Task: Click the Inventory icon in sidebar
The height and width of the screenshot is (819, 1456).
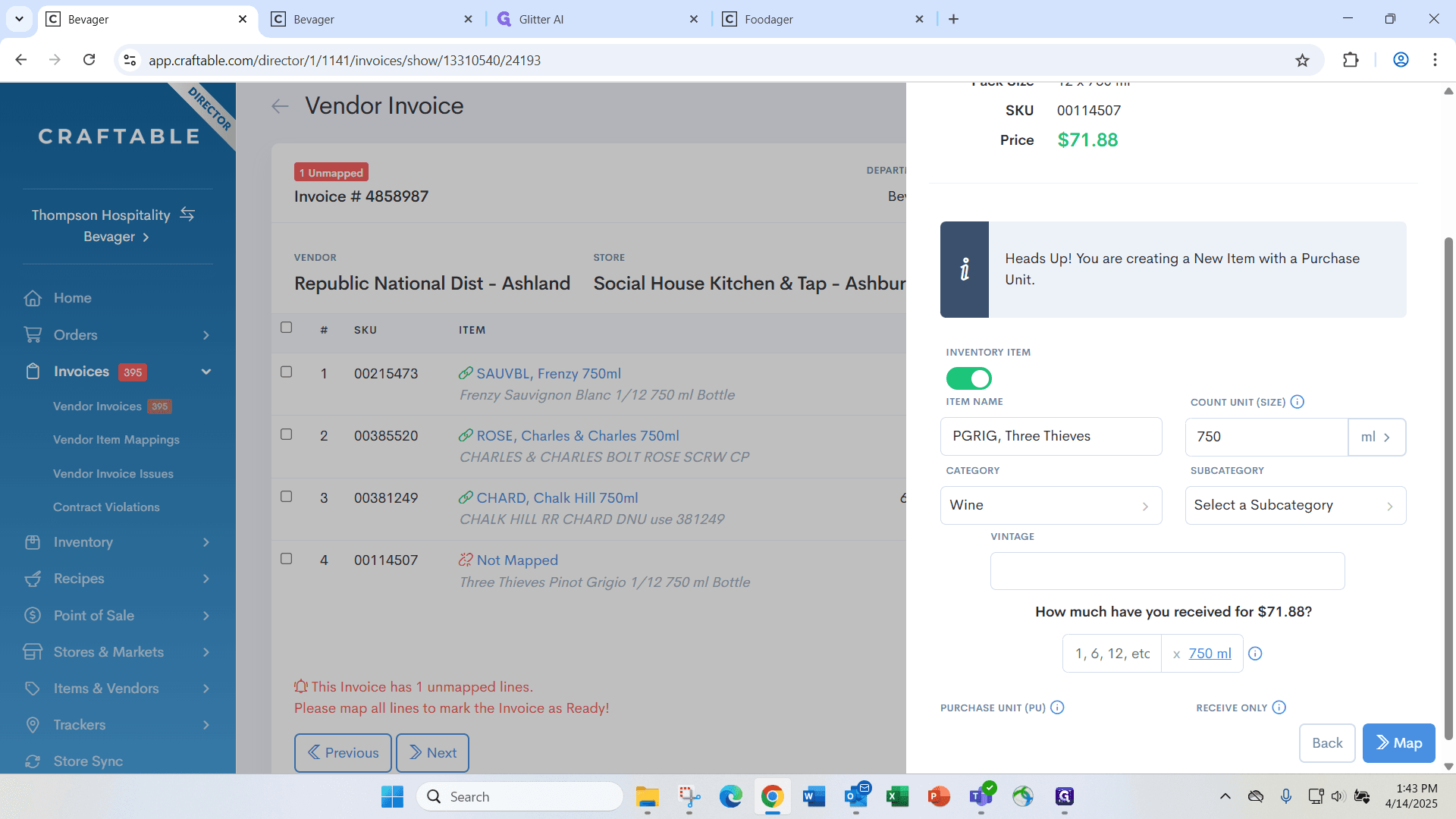Action: point(33,542)
